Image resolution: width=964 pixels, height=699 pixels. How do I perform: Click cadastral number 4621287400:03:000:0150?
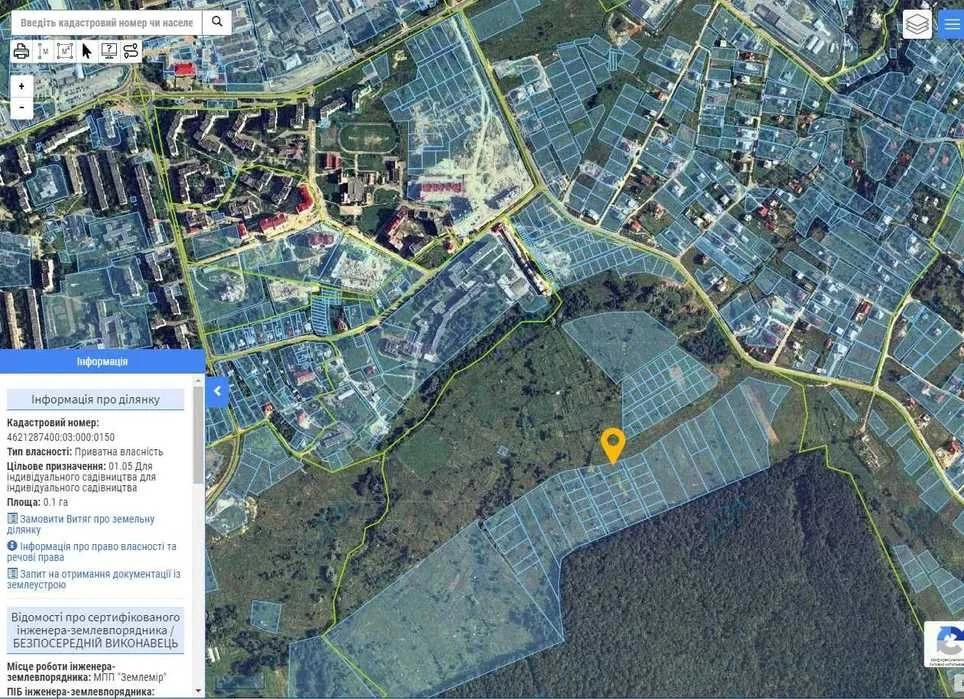point(60,437)
